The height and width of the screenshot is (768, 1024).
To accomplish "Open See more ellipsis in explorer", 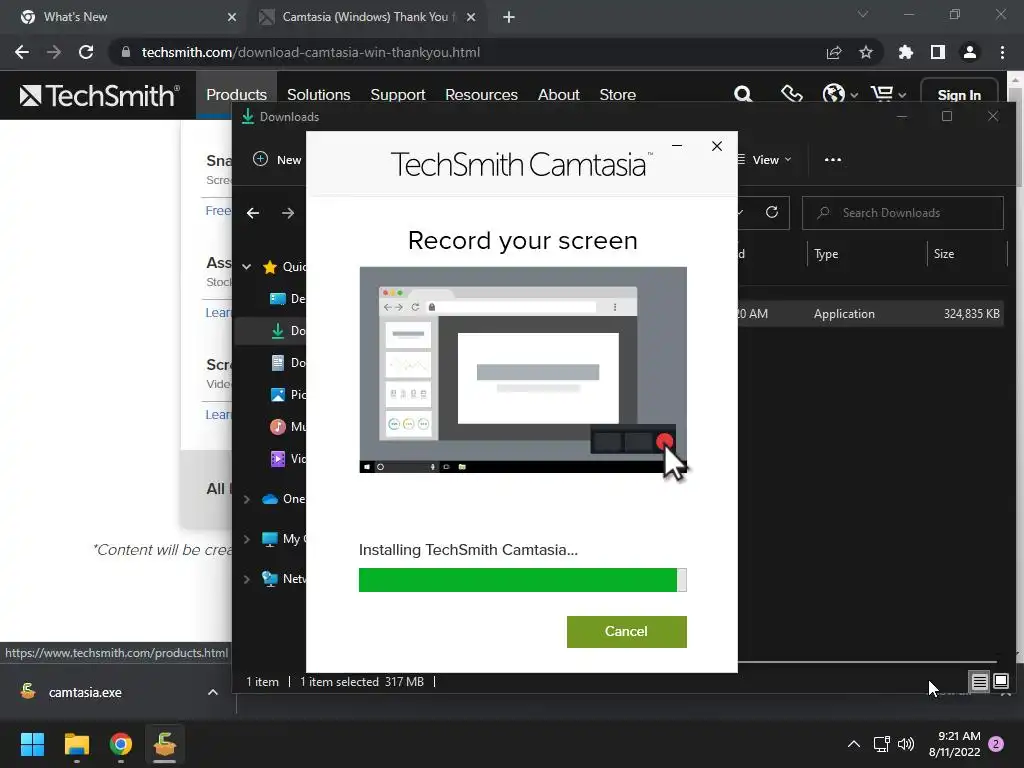I will pyautogui.click(x=833, y=159).
